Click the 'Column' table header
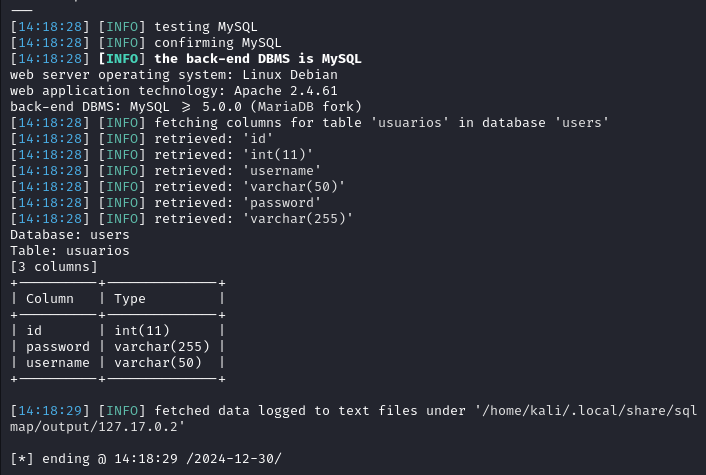The width and height of the screenshot is (706, 475). point(50,299)
